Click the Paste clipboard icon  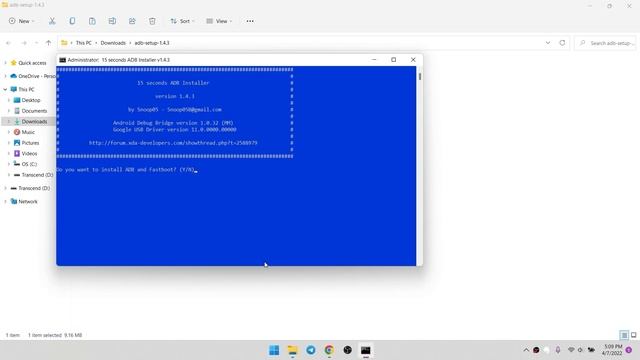pyautogui.click(x=92, y=21)
